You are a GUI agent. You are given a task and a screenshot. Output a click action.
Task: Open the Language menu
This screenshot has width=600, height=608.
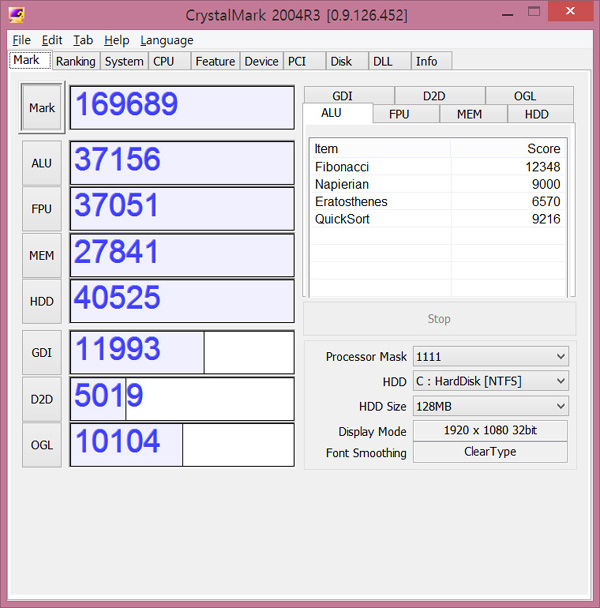[167, 40]
